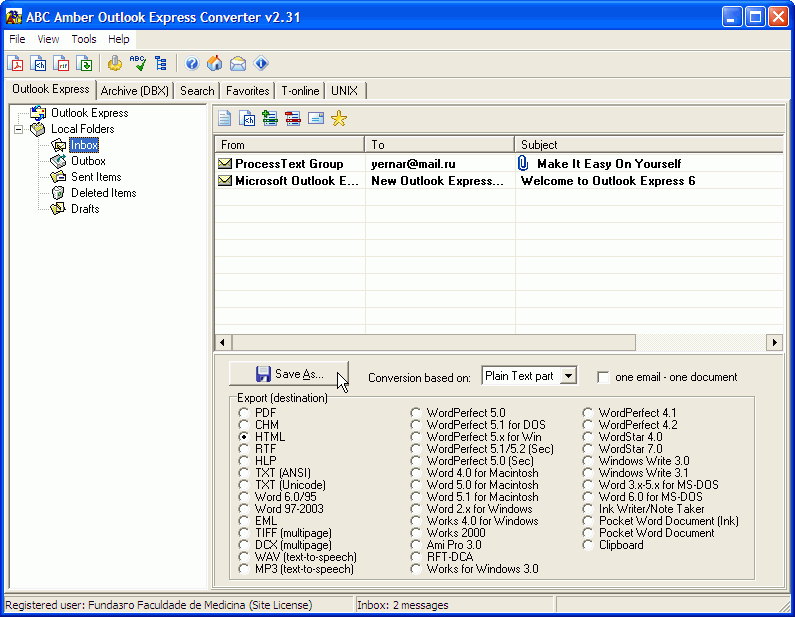Click the Deleted Items recycle bin icon
The width and height of the screenshot is (795, 617).
tap(58, 193)
